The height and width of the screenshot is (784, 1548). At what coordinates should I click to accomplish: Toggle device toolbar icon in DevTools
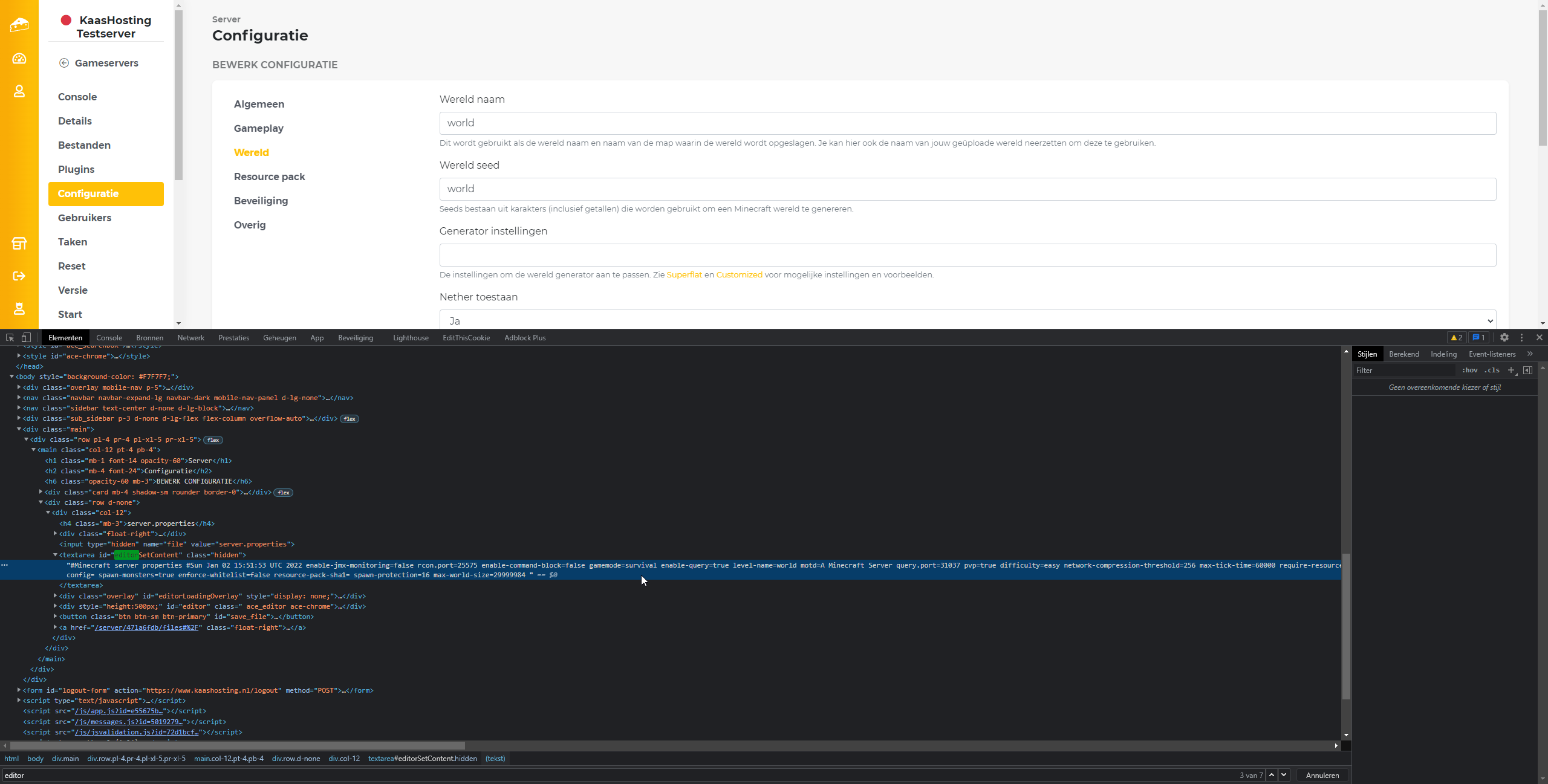[26, 338]
